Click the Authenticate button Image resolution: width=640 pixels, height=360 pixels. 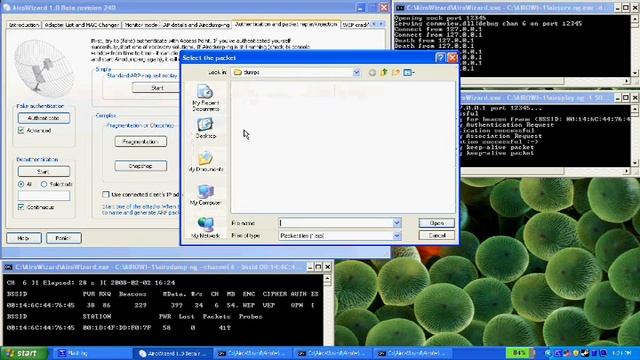click(44, 118)
